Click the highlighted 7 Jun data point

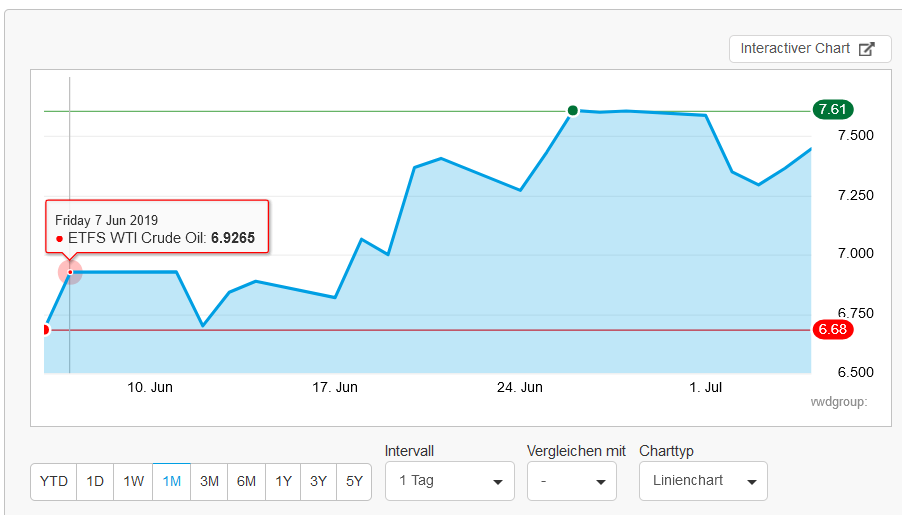(69, 271)
